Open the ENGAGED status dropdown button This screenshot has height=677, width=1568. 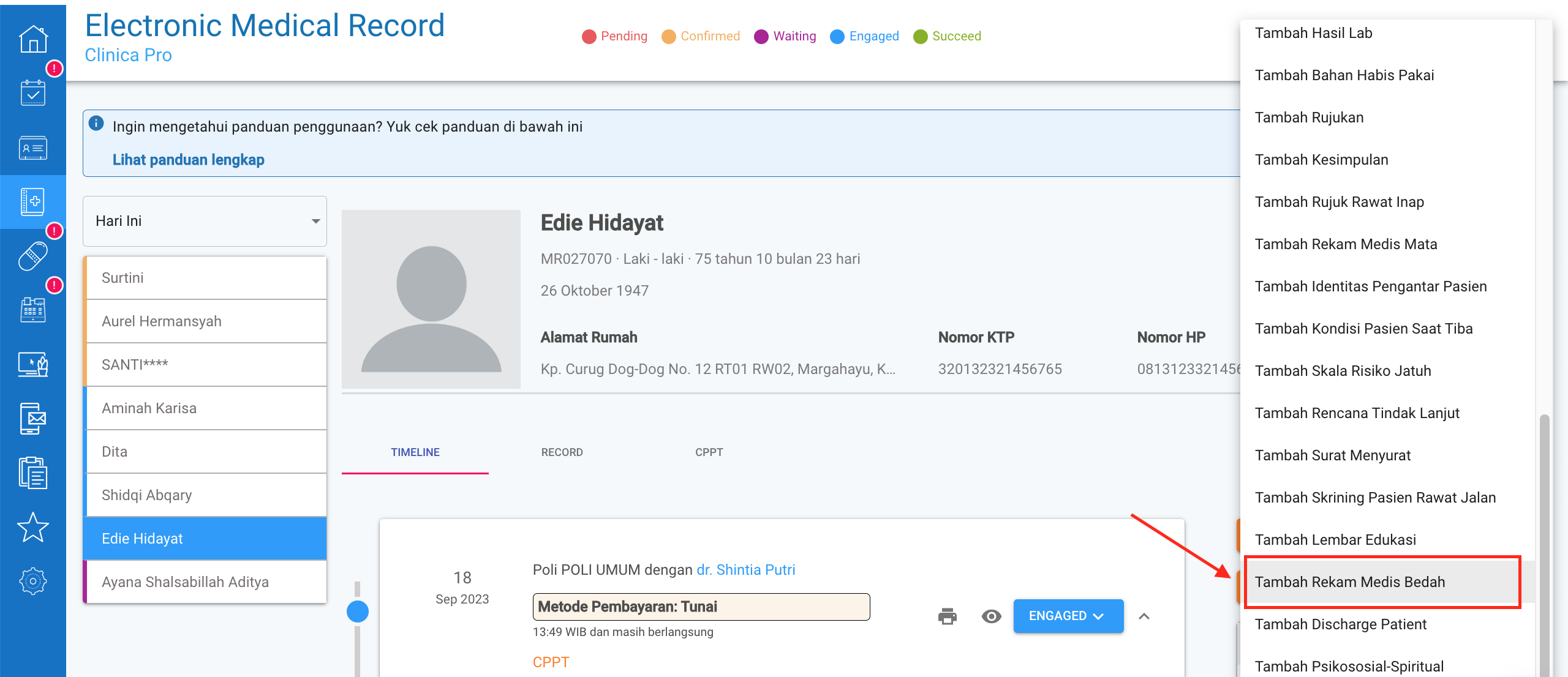coord(1068,616)
